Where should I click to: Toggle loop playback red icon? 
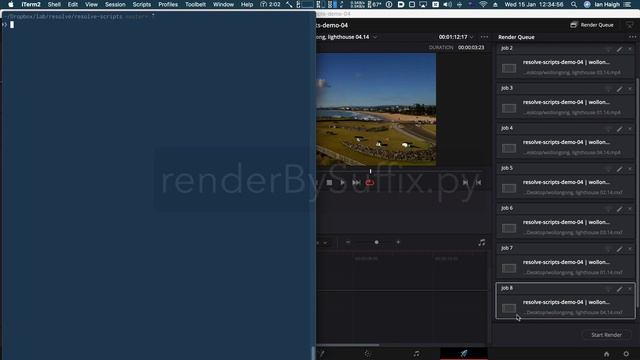[x=370, y=182]
